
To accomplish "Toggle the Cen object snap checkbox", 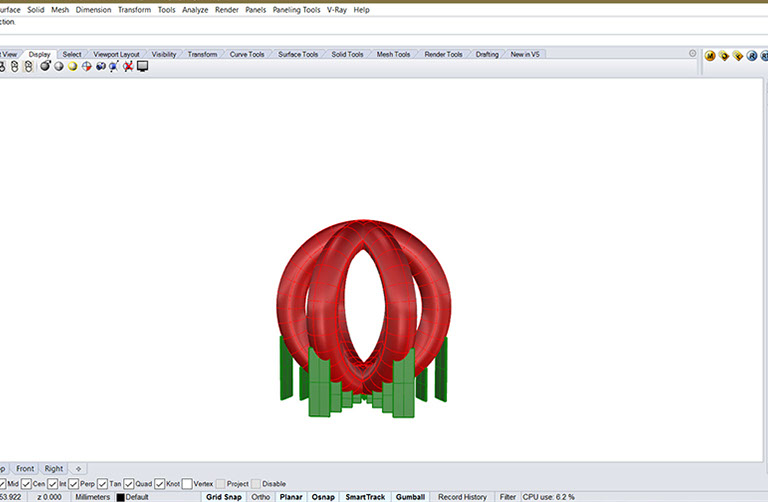I will point(26,484).
